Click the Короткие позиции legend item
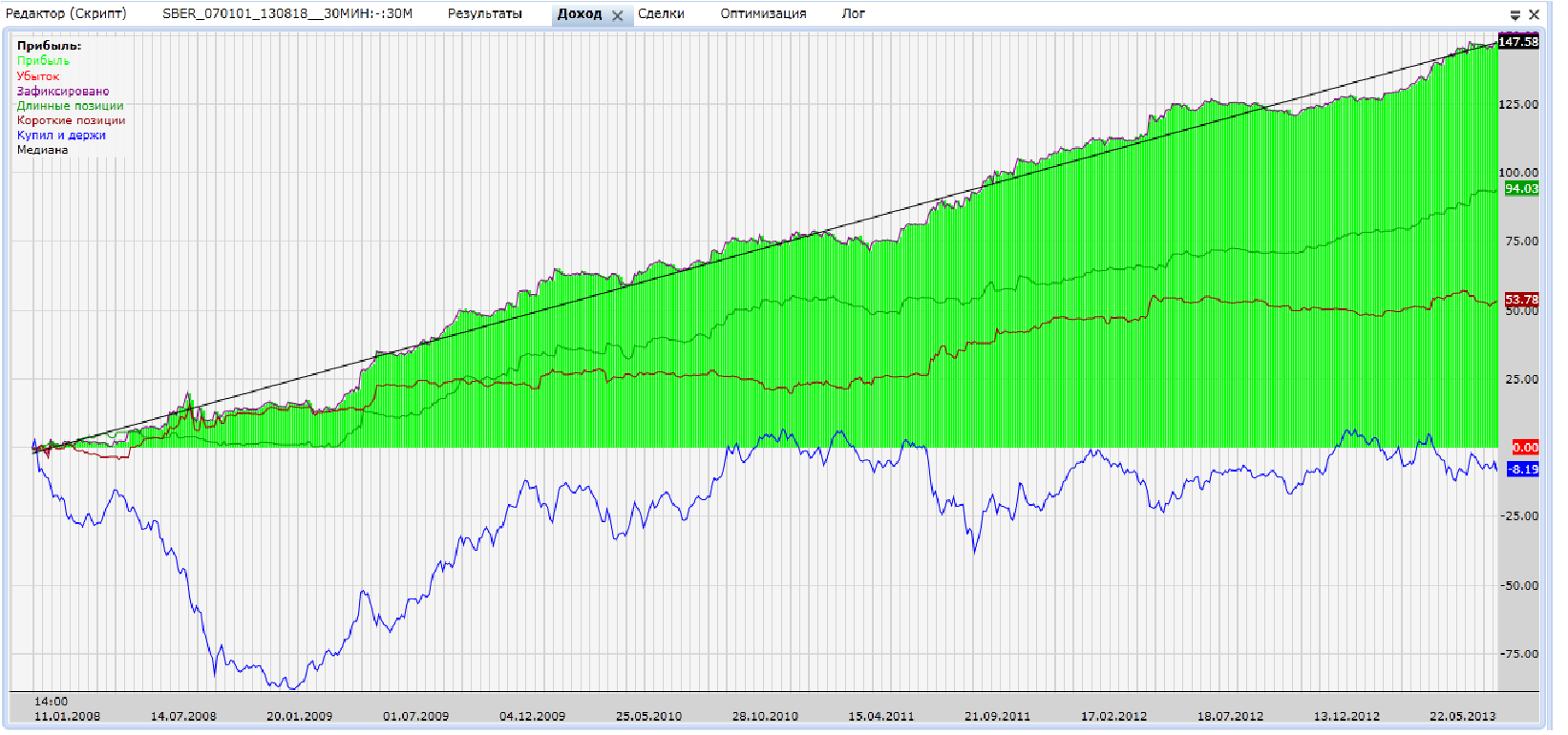 [71, 120]
